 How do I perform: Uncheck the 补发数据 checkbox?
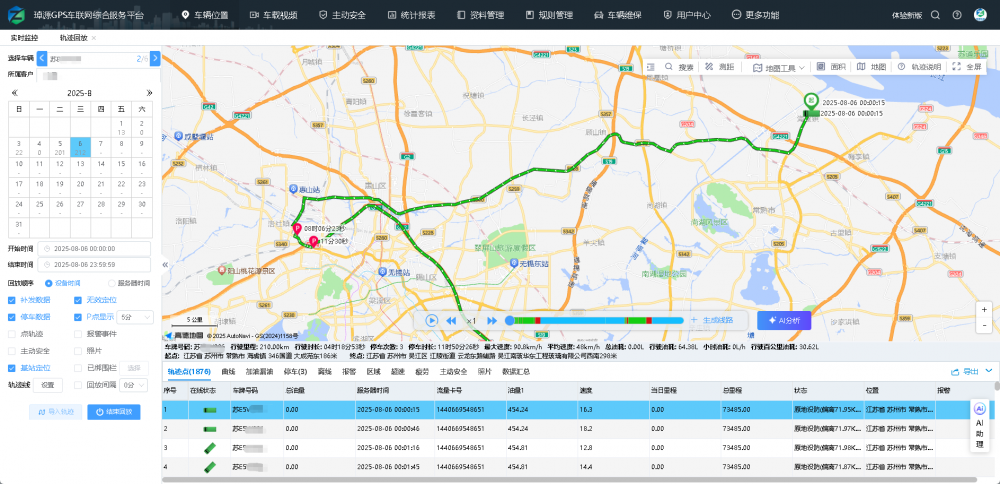(x=11, y=300)
